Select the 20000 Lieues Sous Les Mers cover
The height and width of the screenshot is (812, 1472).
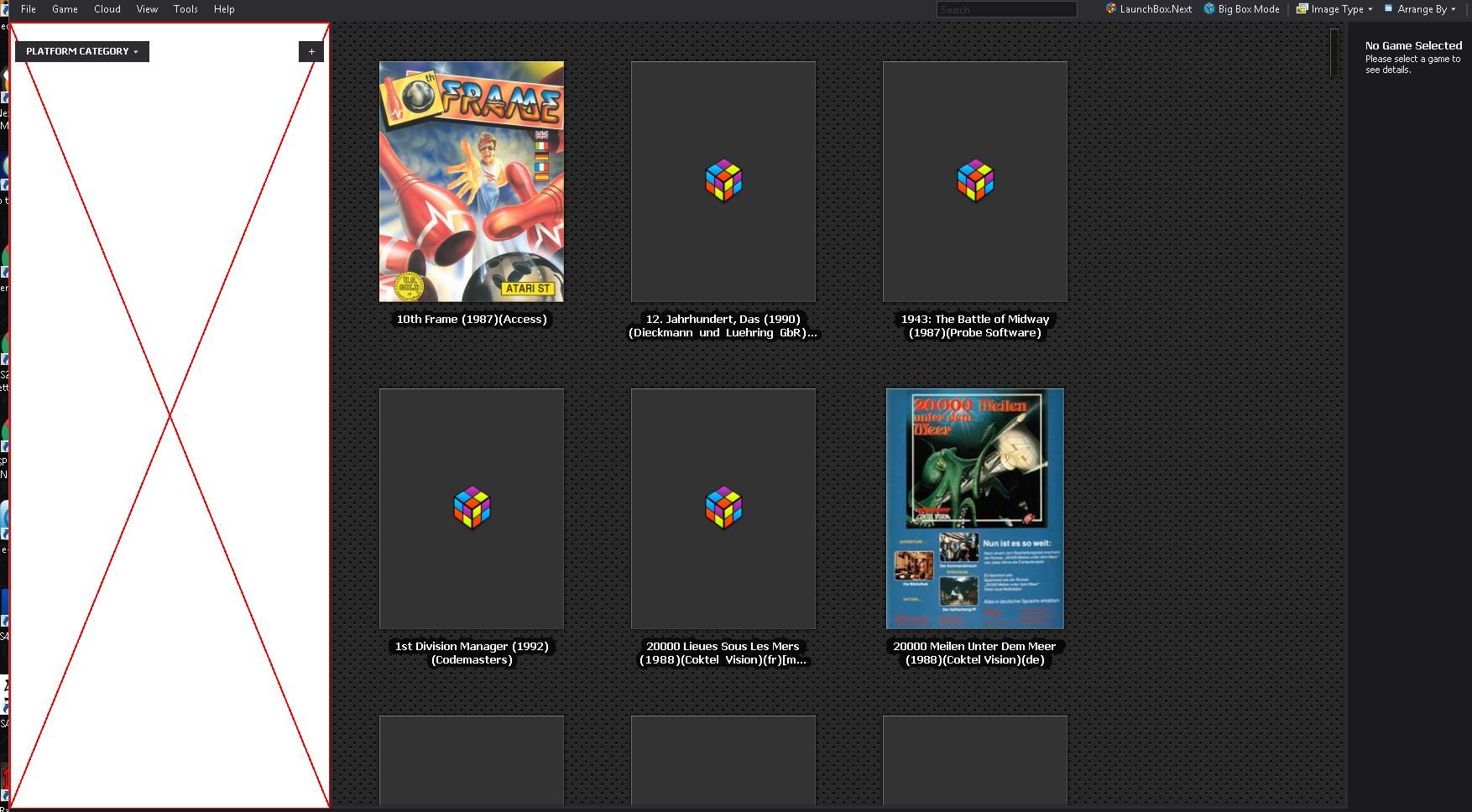723,508
